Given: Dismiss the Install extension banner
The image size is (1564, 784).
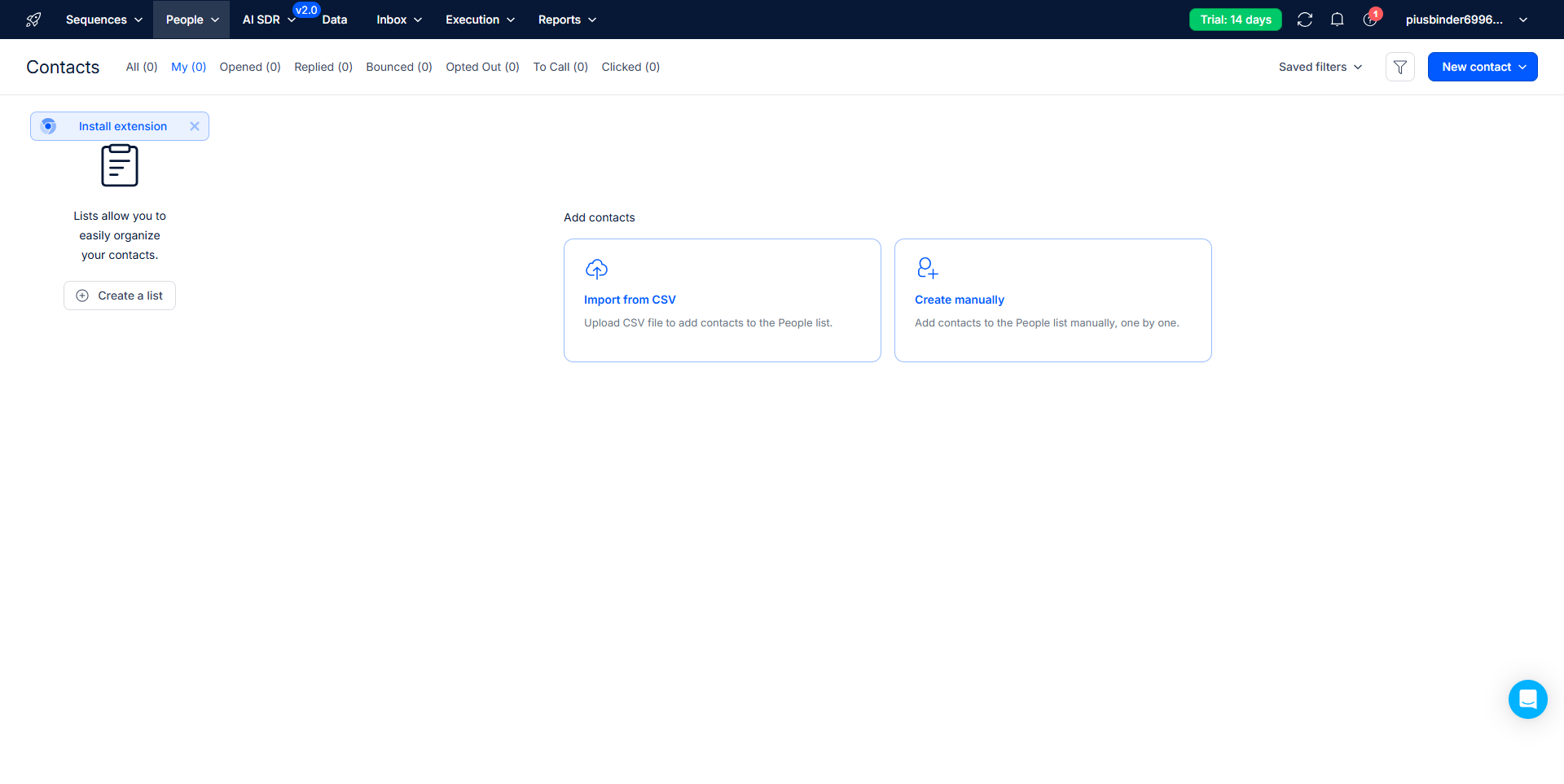Looking at the screenshot, I should pos(195,126).
